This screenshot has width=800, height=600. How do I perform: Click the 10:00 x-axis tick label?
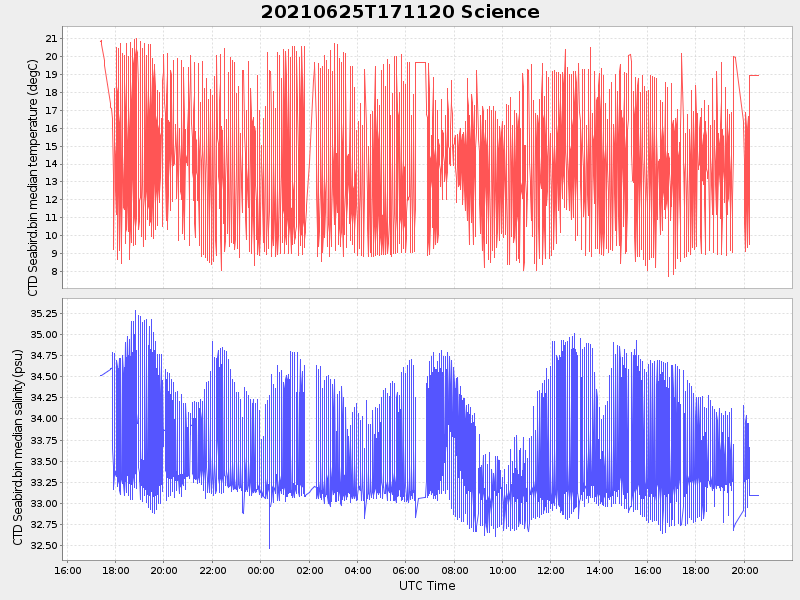[503, 570]
